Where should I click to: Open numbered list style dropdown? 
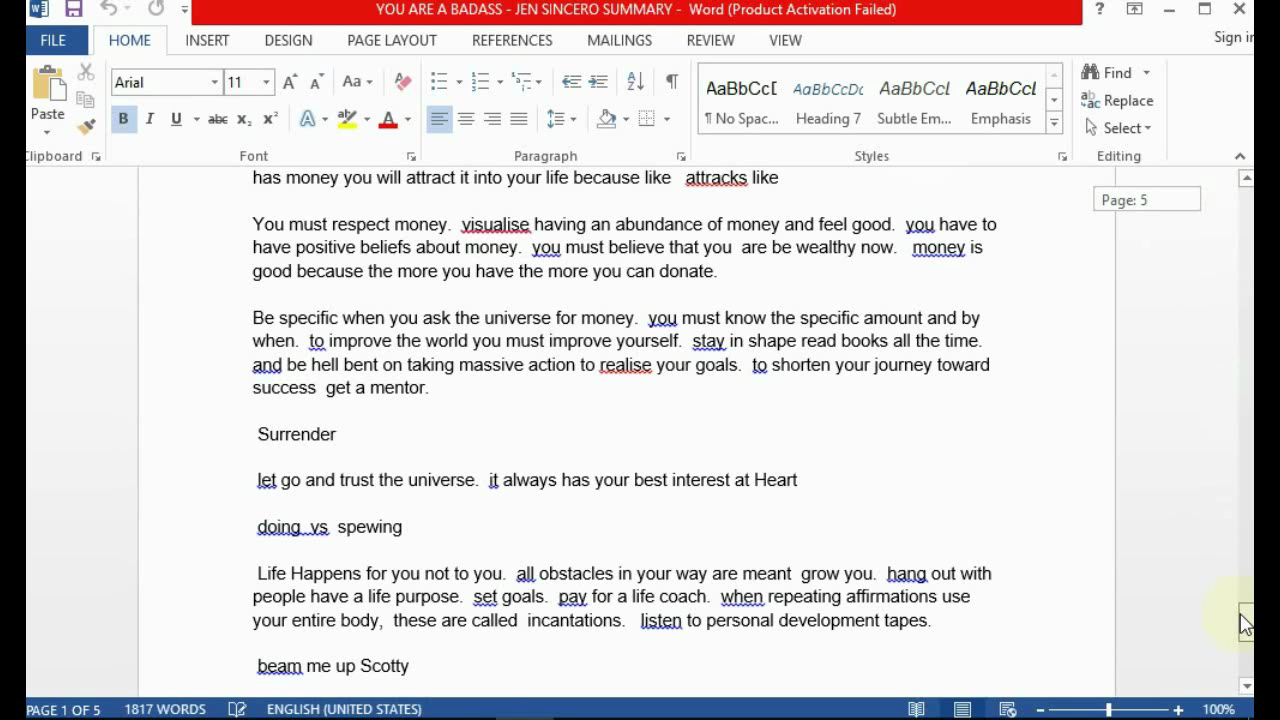(500, 82)
